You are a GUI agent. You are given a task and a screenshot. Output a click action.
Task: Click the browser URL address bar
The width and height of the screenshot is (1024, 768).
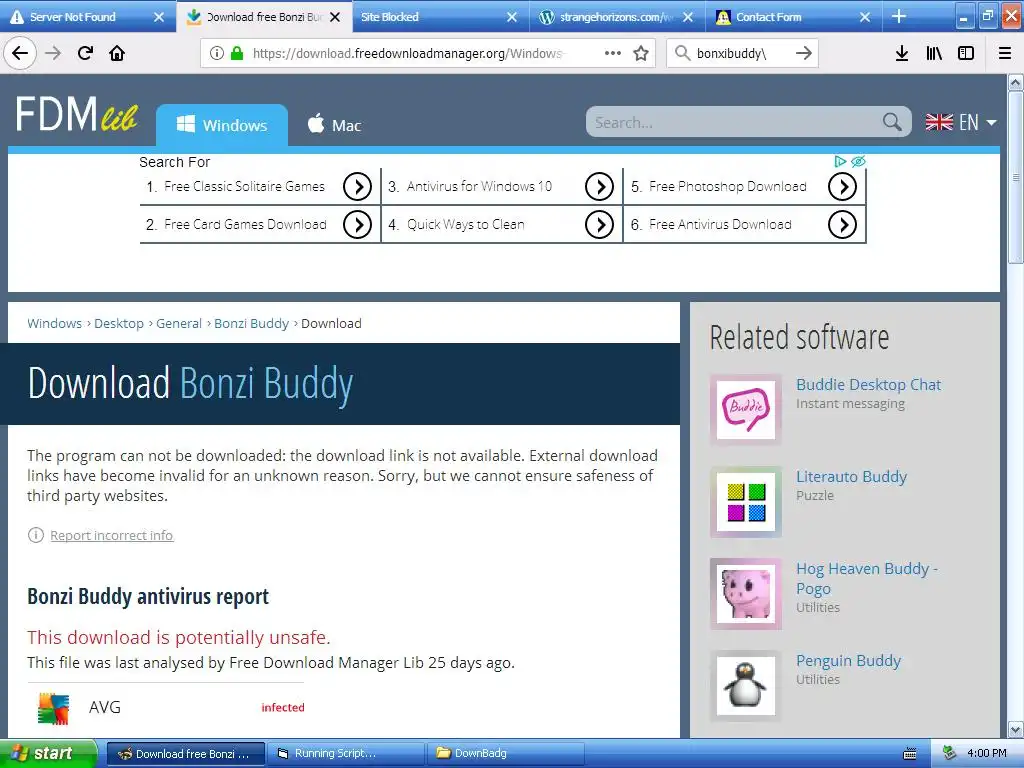(x=428, y=54)
